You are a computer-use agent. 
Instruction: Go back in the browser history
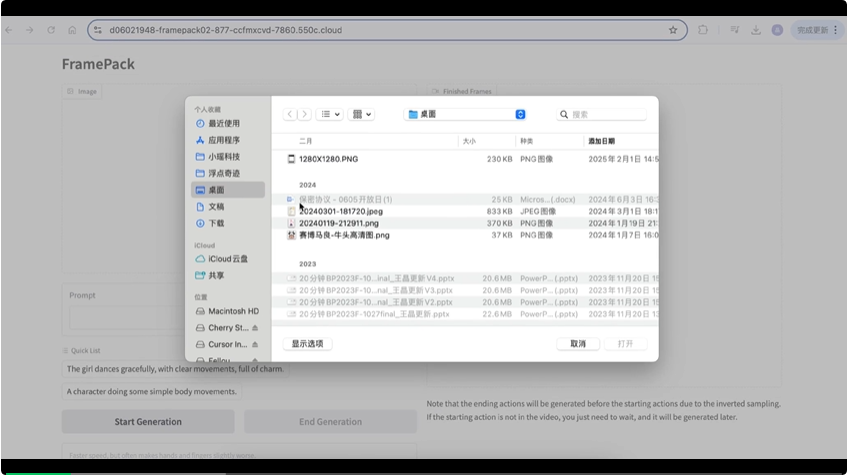(x=9, y=30)
